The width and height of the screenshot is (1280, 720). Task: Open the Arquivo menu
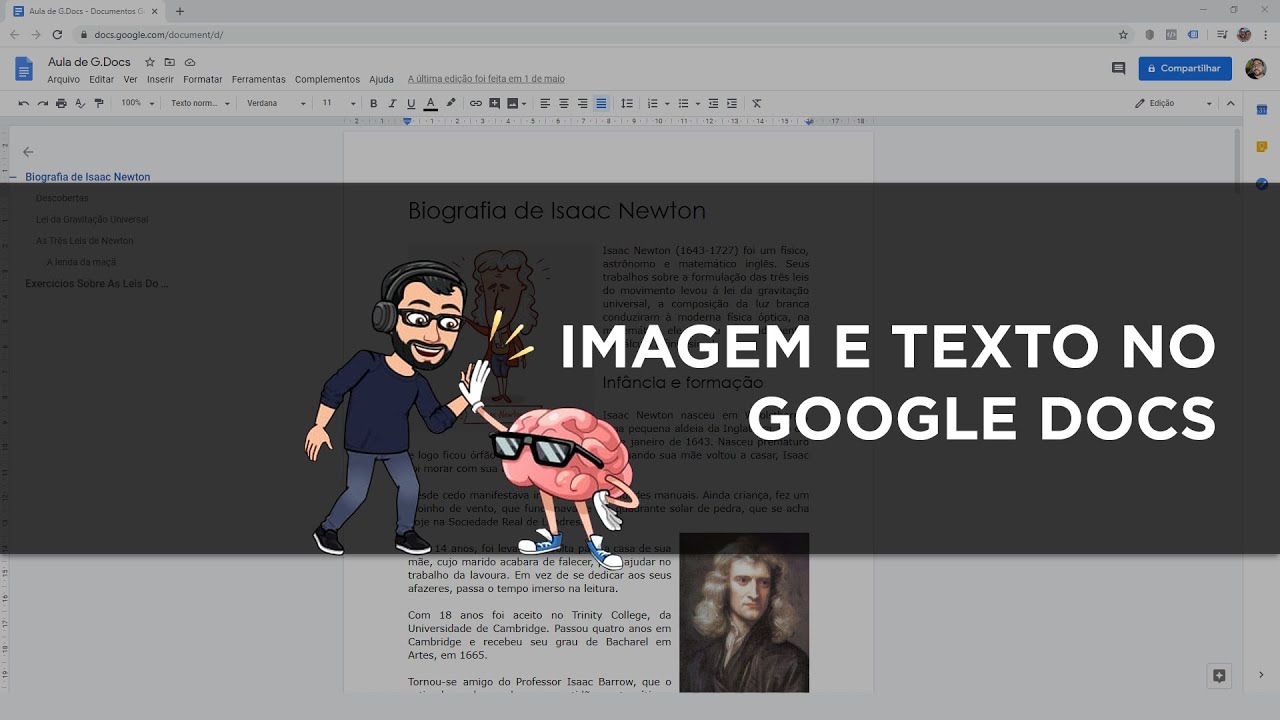[64, 79]
